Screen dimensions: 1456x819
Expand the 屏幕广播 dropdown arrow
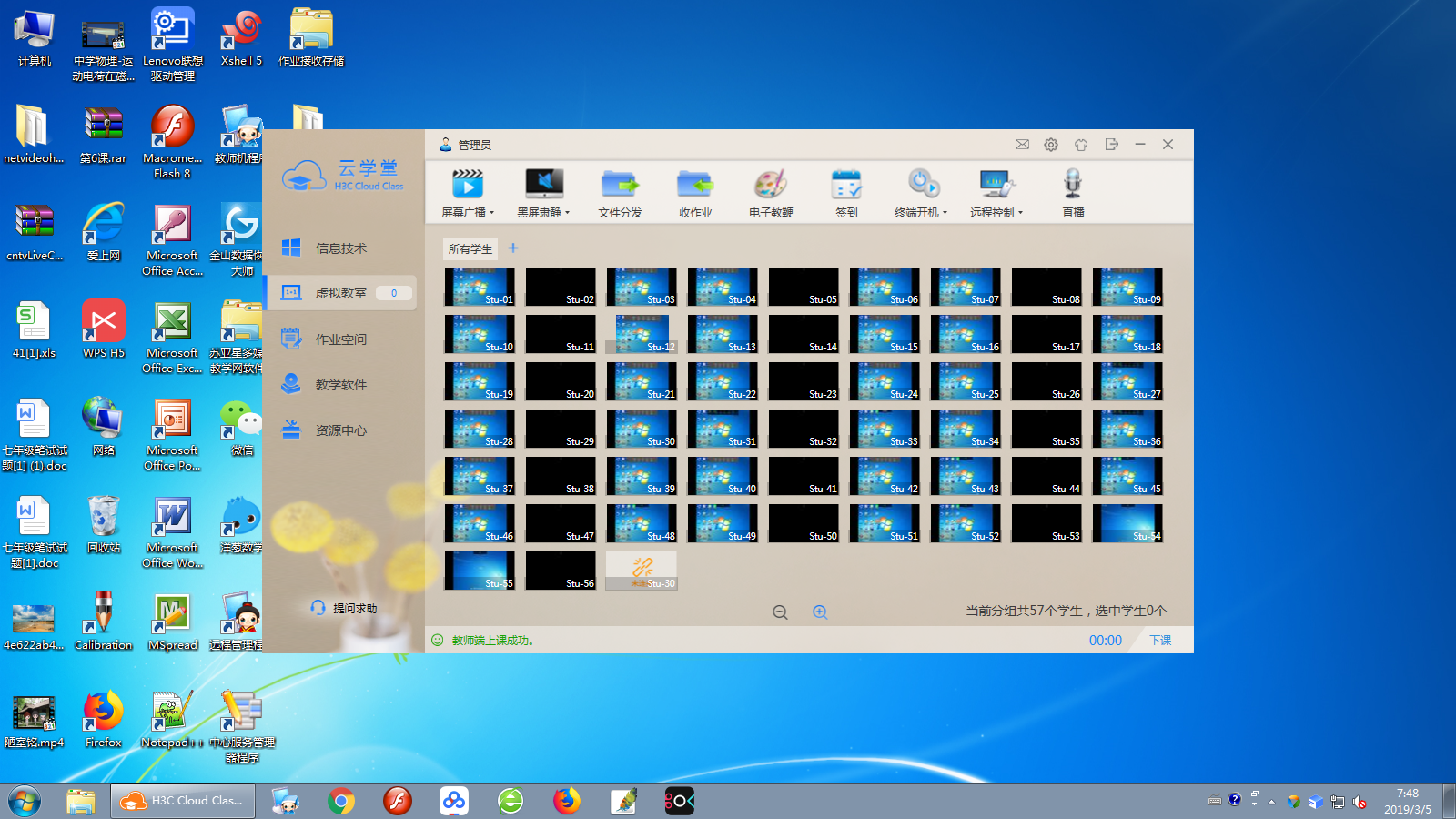(492, 213)
